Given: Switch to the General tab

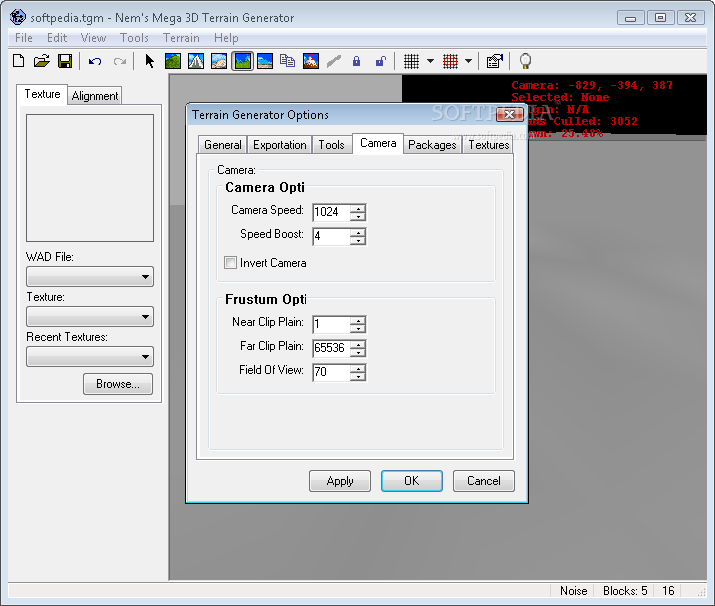Looking at the screenshot, I should 223,145.
